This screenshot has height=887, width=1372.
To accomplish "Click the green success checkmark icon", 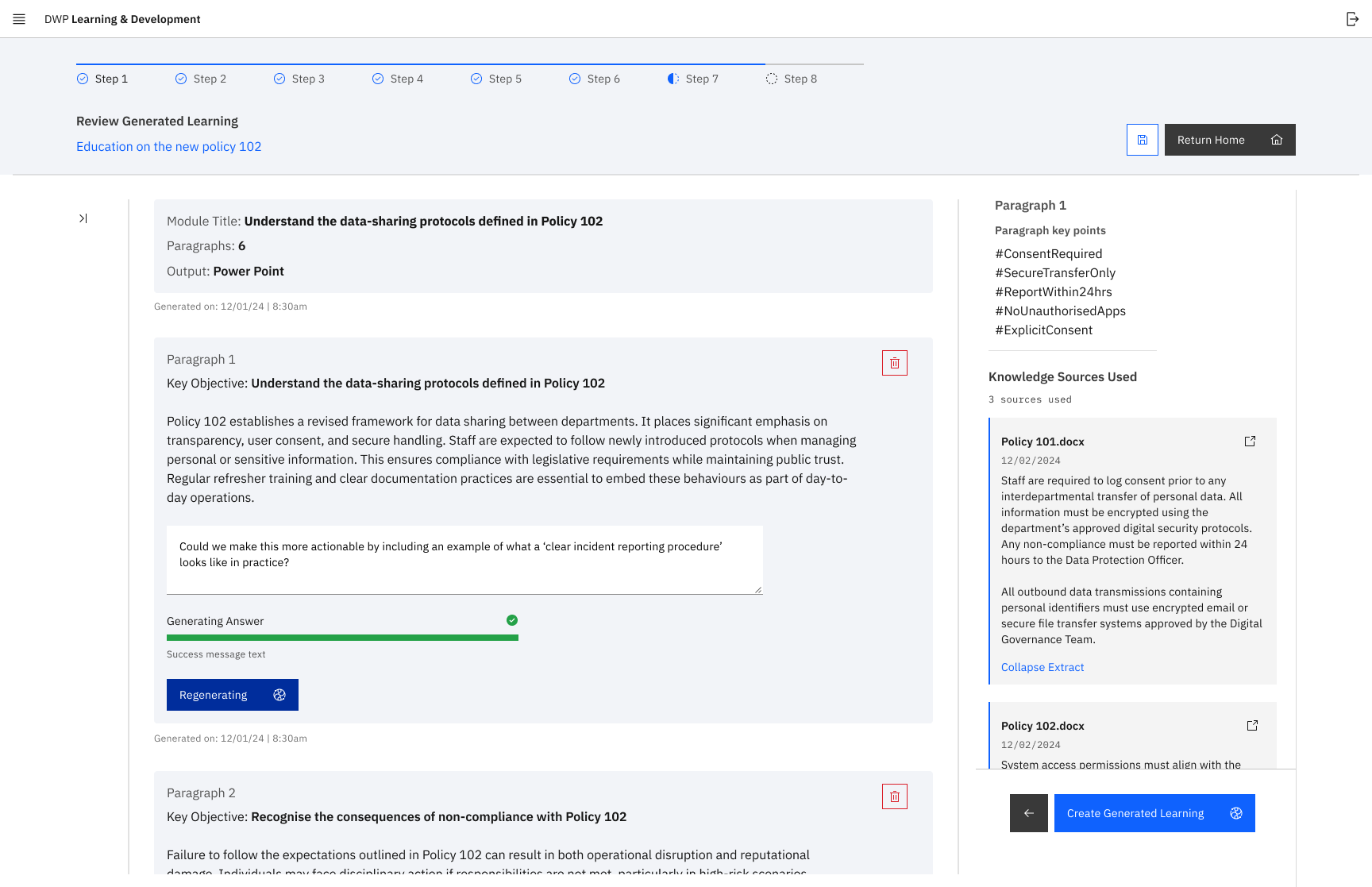I will click(x=512, y=620).
